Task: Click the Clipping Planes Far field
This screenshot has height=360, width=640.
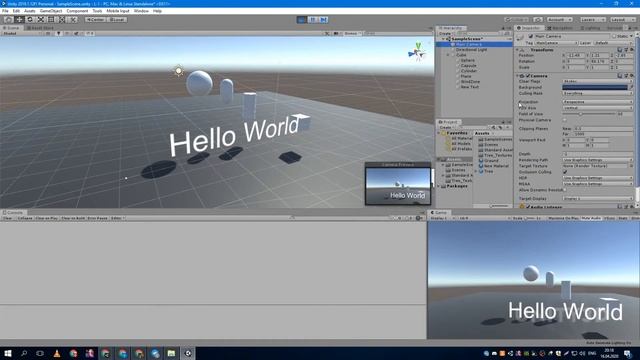Action: tap(603, 134)
